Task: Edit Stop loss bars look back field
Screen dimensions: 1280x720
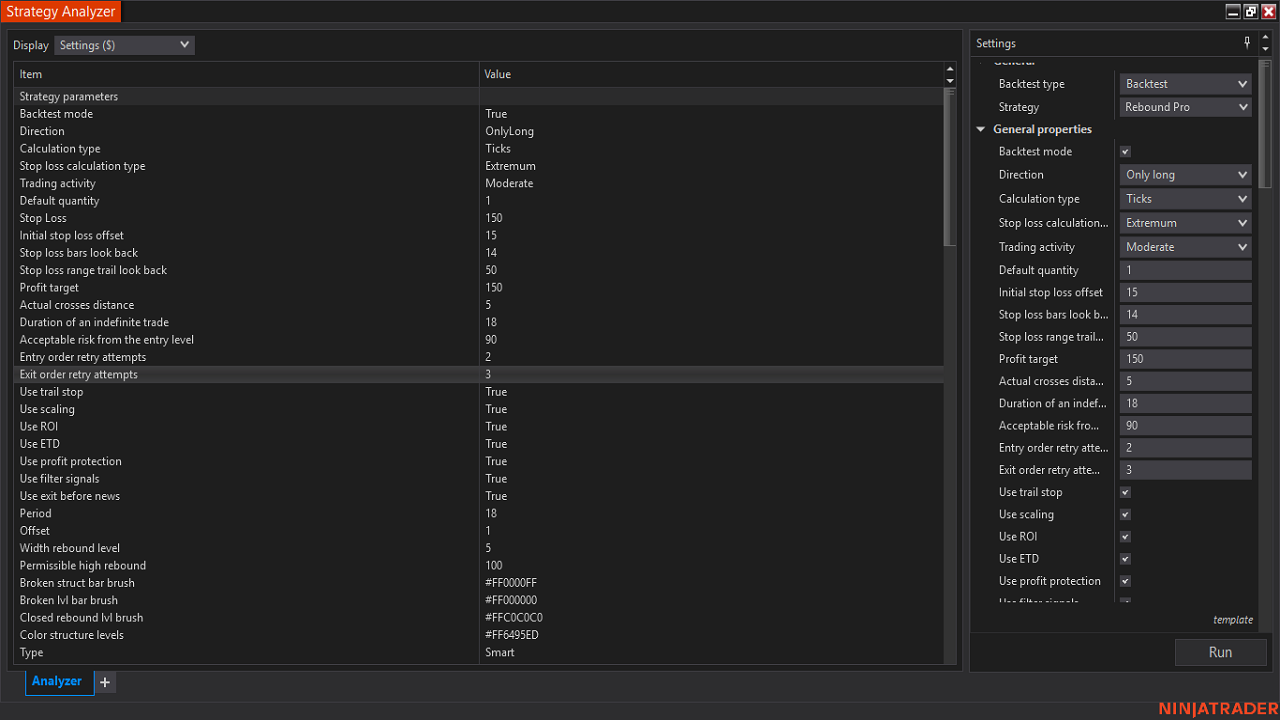Action: pyautogui.click(x=1185, y=315)
